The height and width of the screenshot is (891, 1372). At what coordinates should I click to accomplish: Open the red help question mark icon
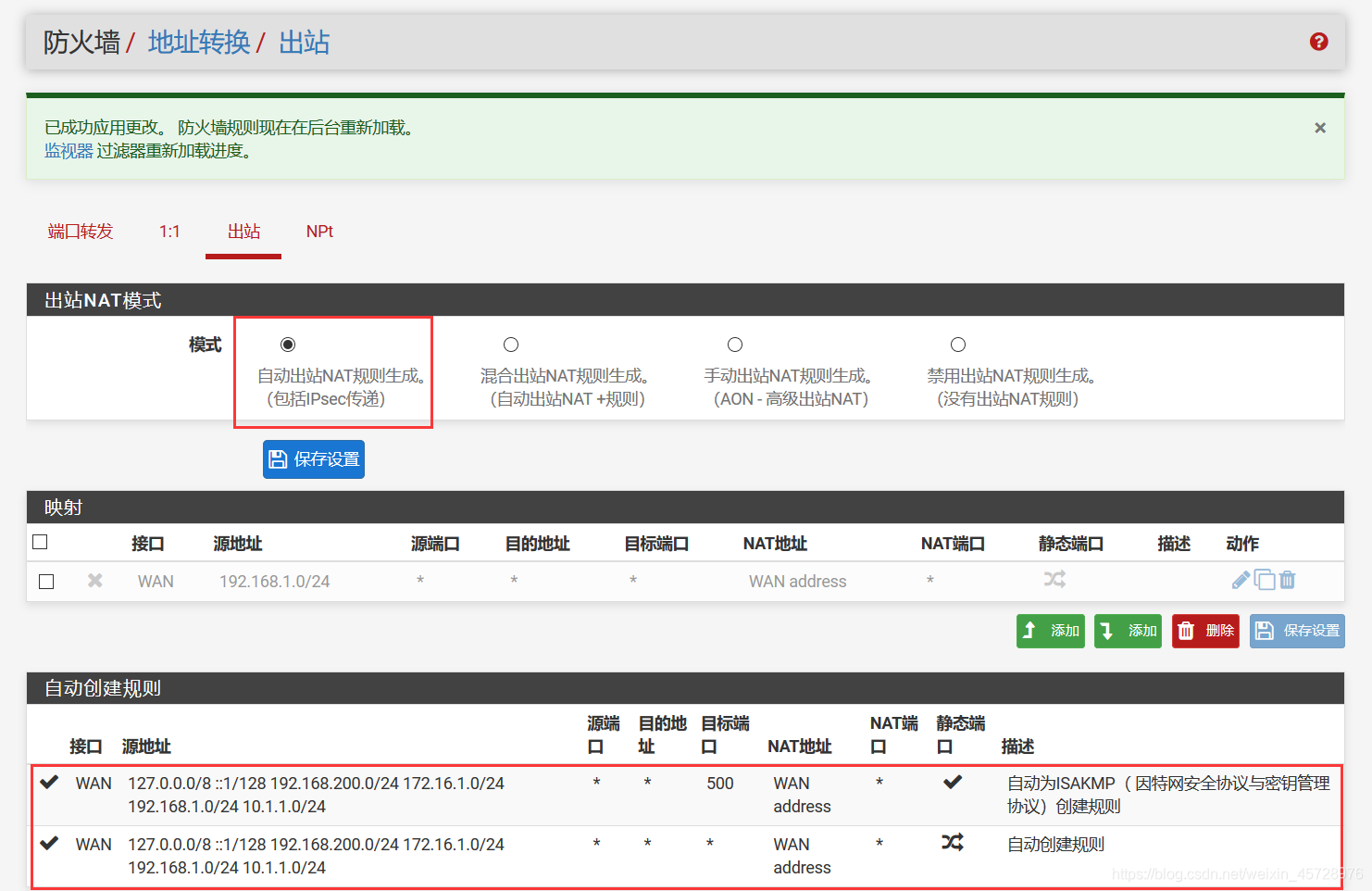pyautogui.click(x=1319, y=42)
